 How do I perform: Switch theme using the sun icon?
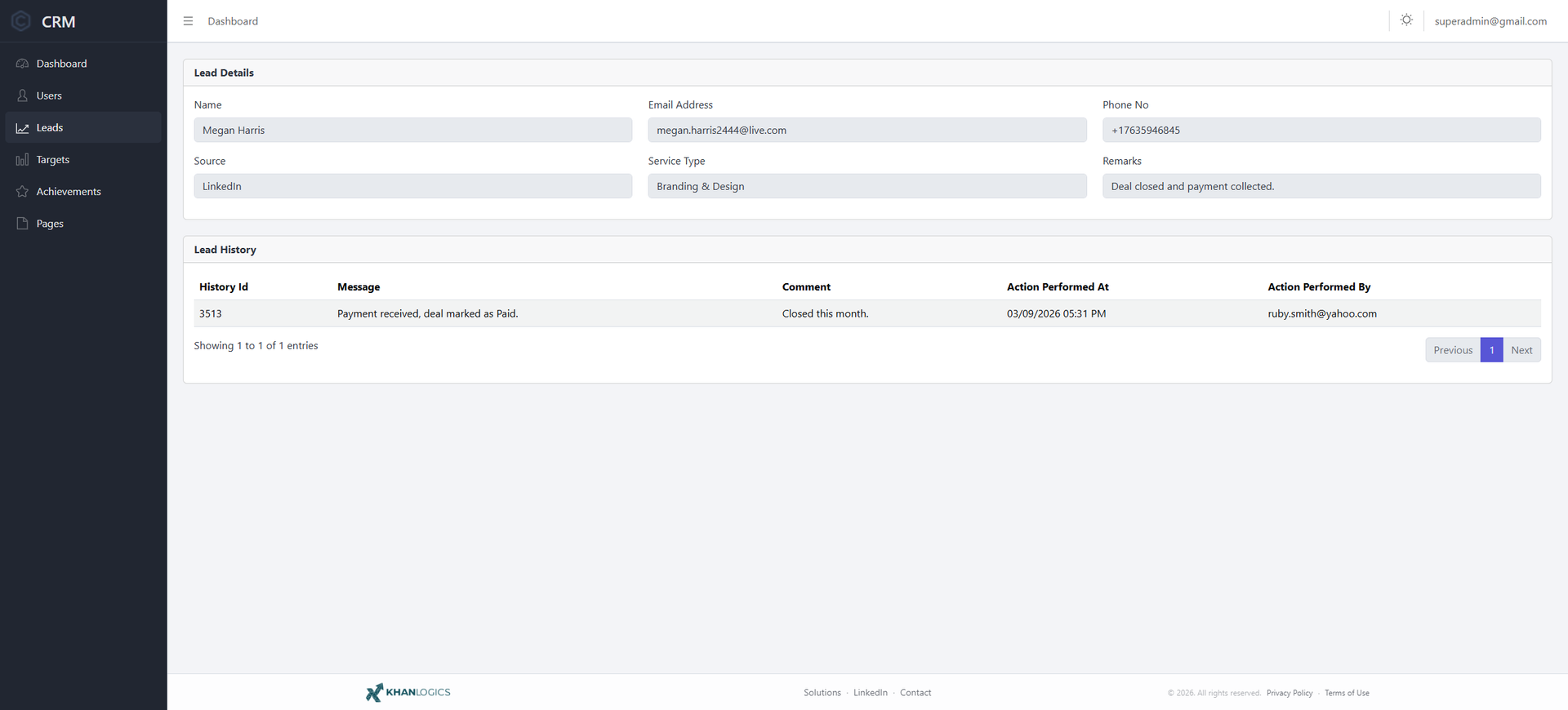pos(1406,20)
